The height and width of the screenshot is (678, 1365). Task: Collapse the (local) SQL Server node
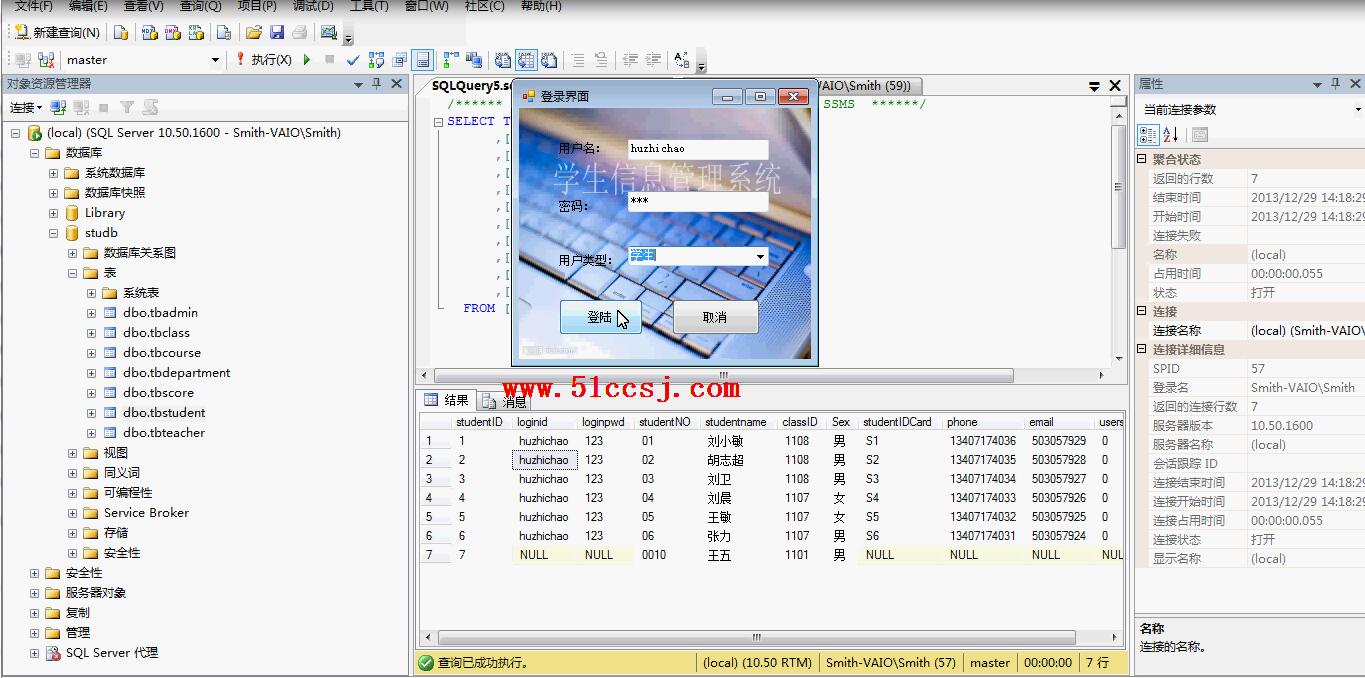point(15,133)
